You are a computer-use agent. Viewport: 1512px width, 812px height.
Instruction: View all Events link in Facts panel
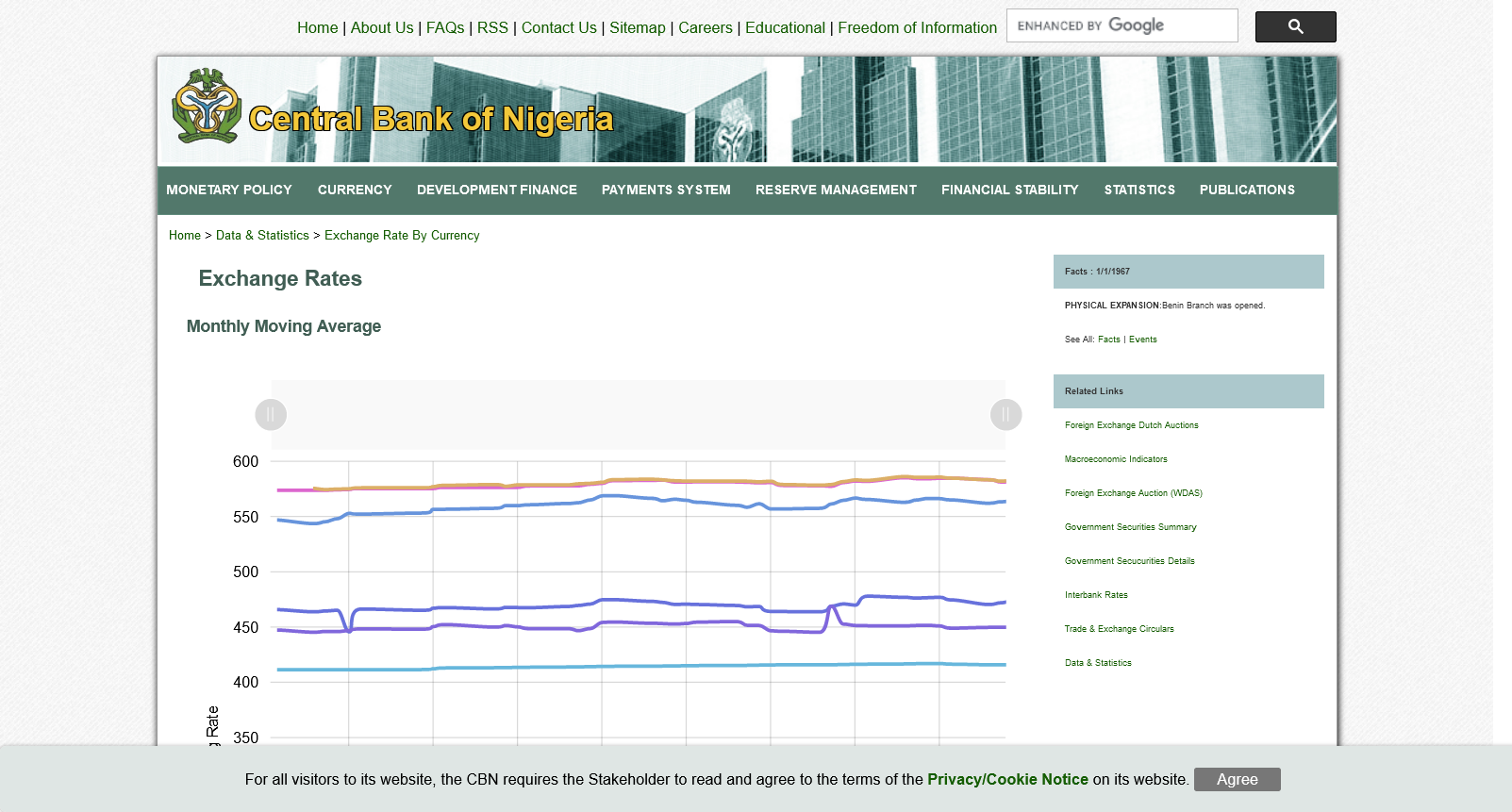pos(1142,340)
